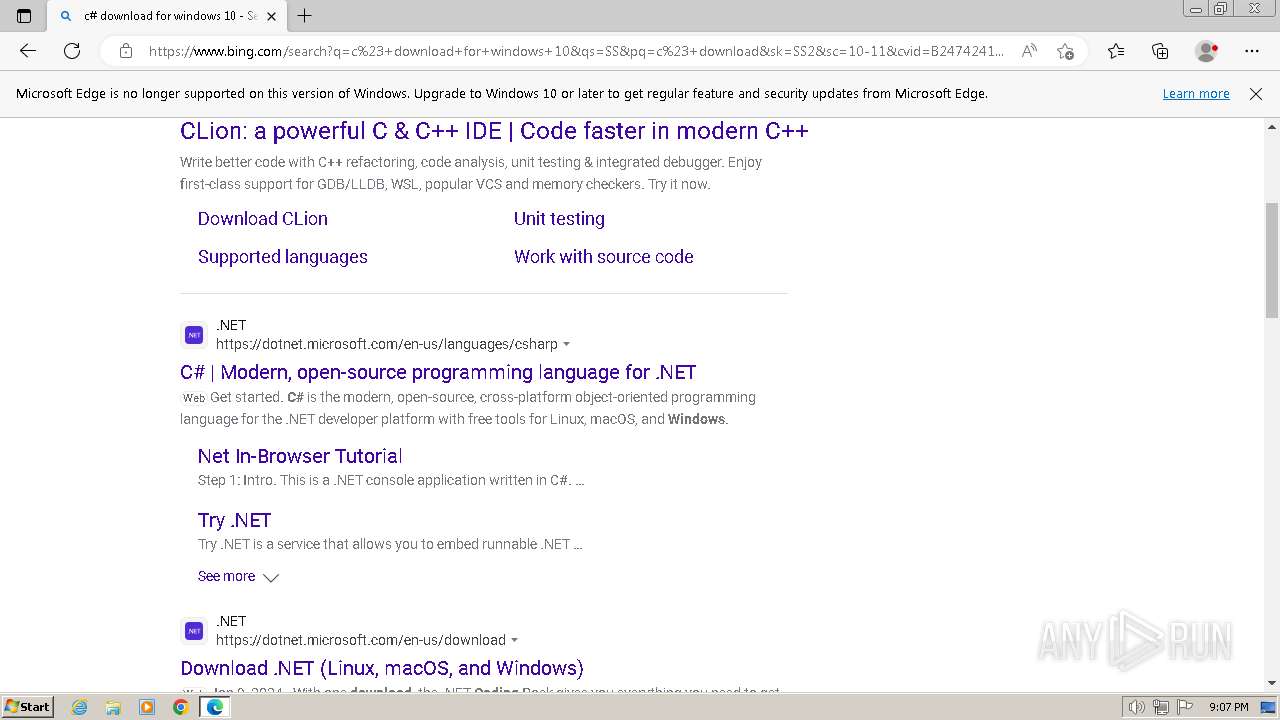Open the Download CLion link
Viewport: 1280px width, 720px height.
pyautogui.click(x=263, y=219)
